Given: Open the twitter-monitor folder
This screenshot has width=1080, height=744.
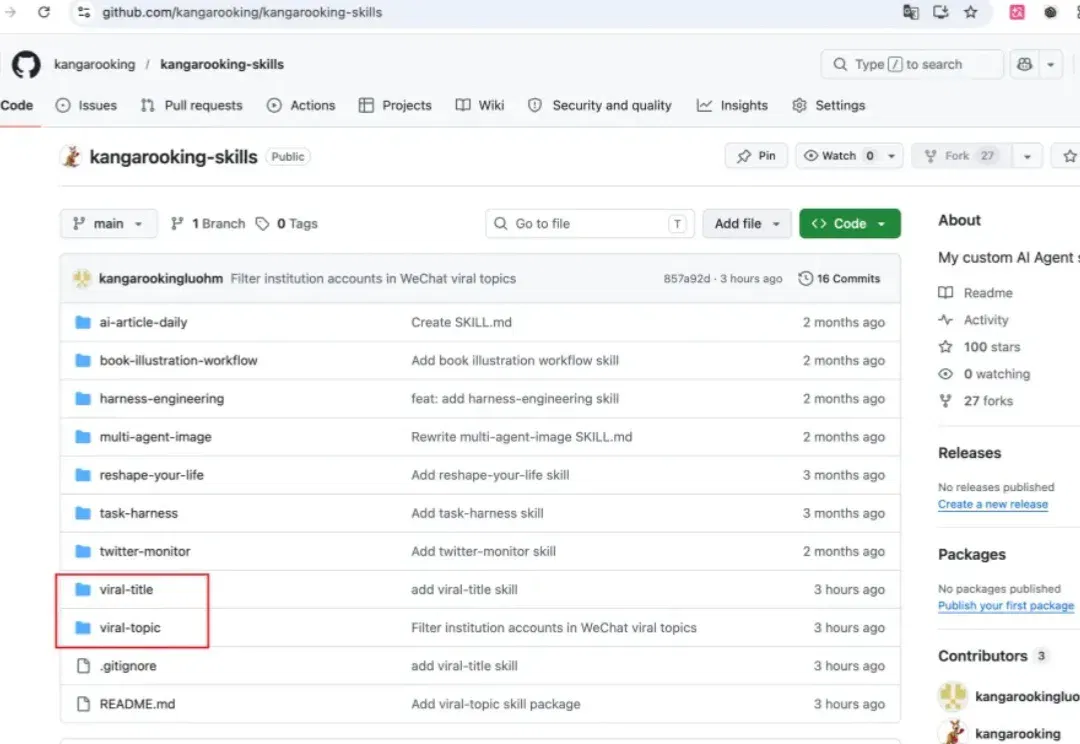Looking at the screenshot, I should pos(145,551).
